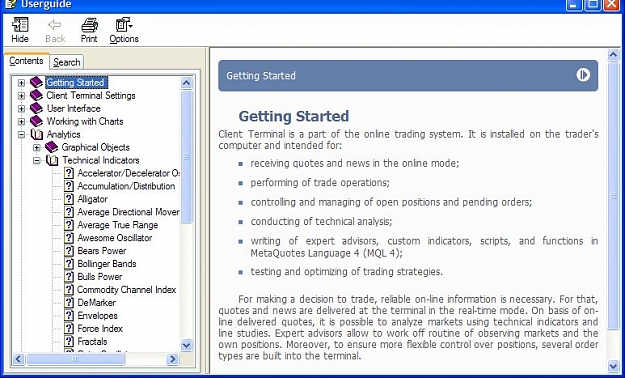The height and width of the screenshot is (378, 625).
Task: Open the Graphical Objects tree entry
Action: (96, 148)
